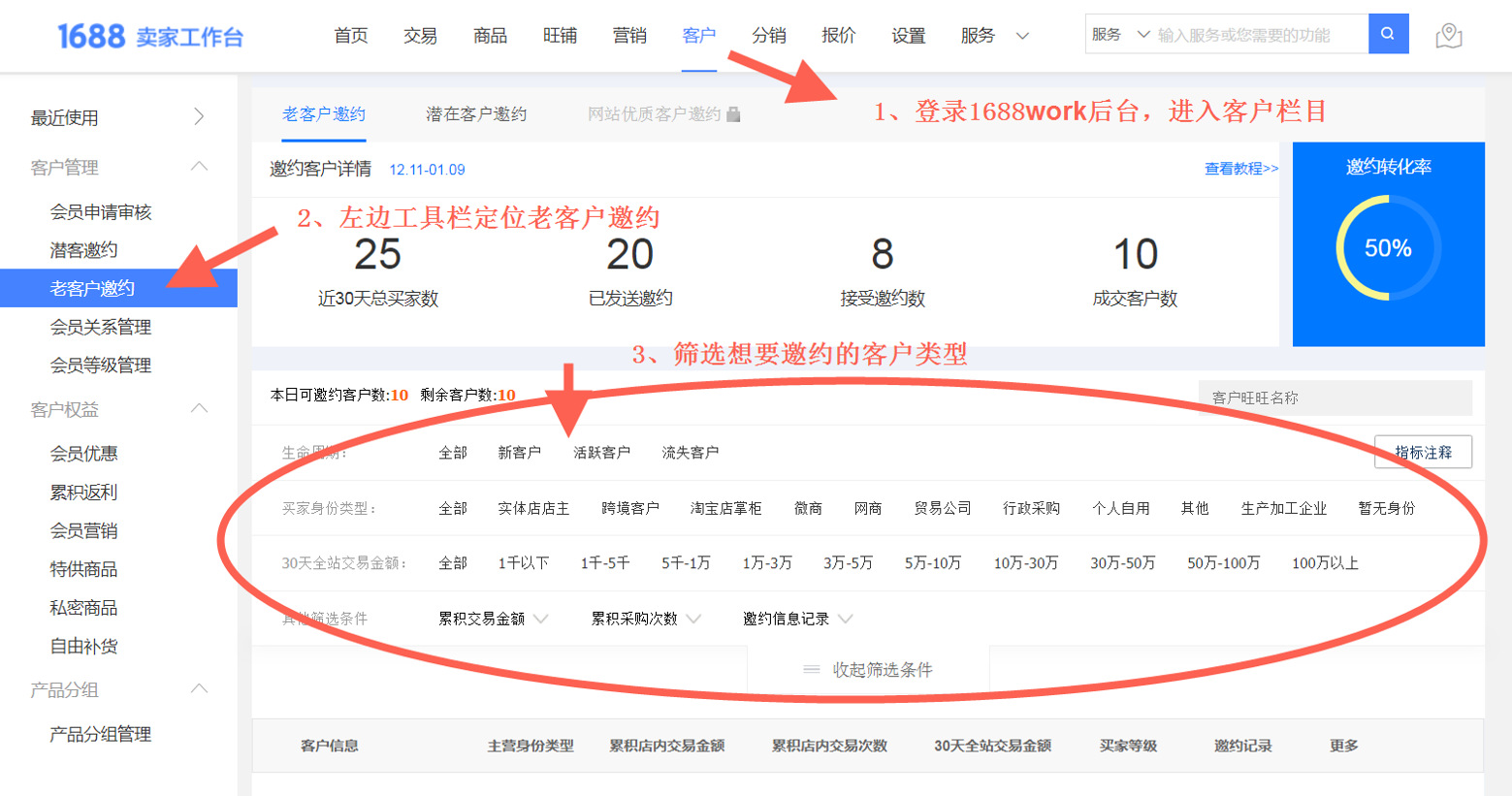The height and width of the screenshot is (796, 1512).
Task: Open the 累积交易金额 filter dropdown
Action: [493, 619]
